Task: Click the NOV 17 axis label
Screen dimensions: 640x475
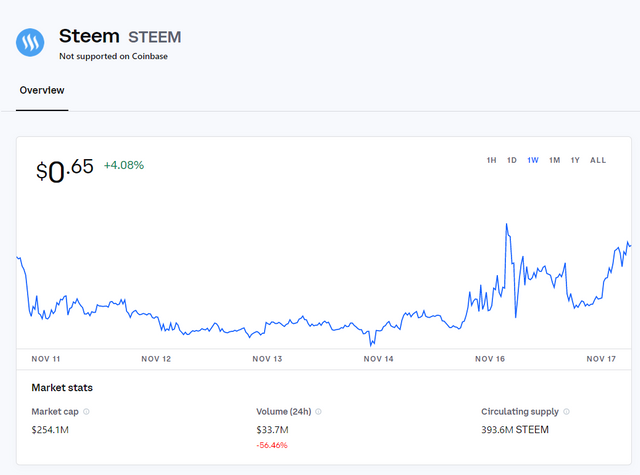Action: pos(601,359)
